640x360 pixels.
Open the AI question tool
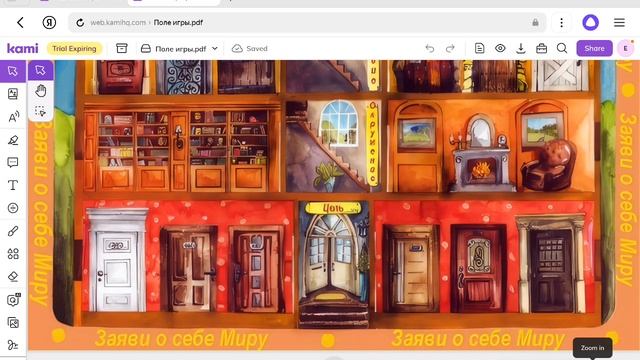pyautogui.click(x=13, y=300)
